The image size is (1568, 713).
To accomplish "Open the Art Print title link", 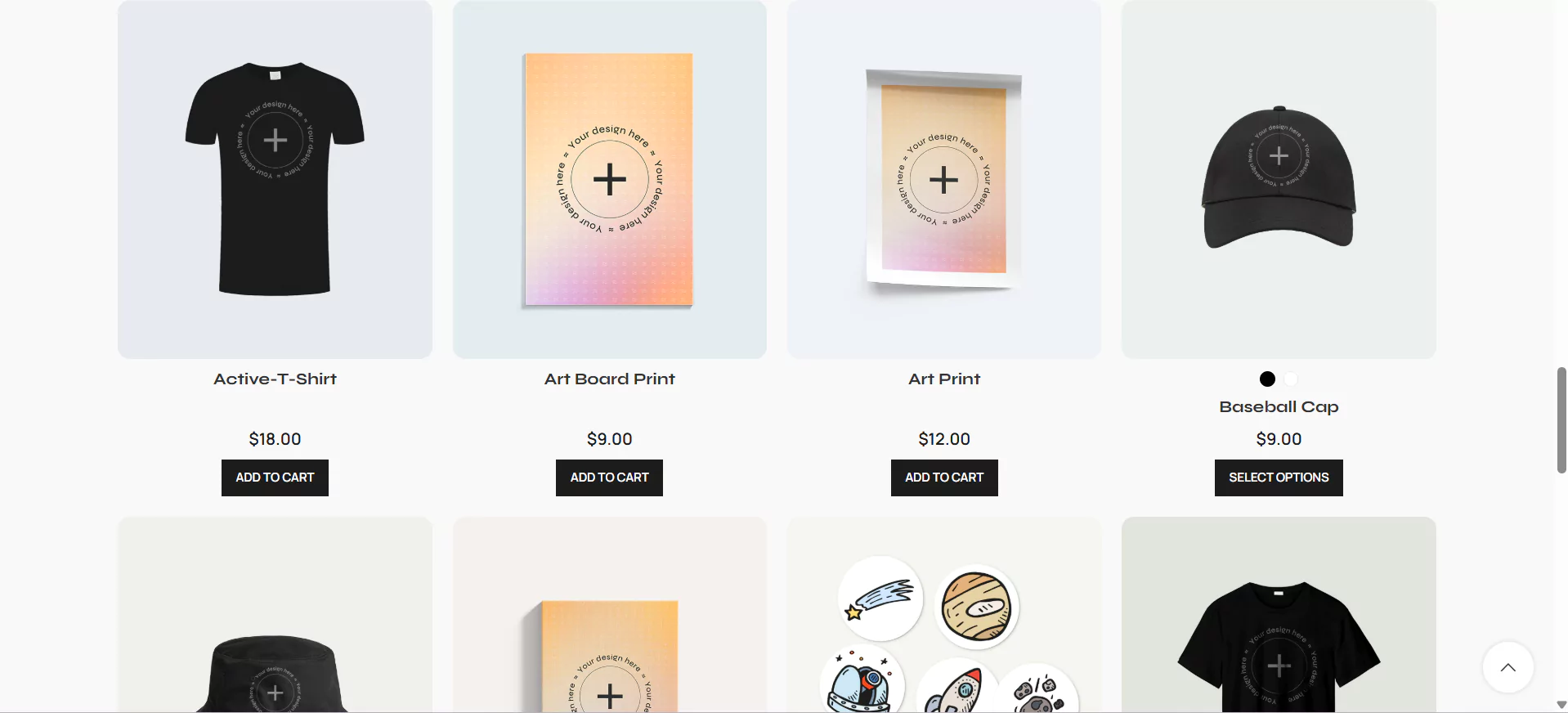I will (x=944, y=379).
